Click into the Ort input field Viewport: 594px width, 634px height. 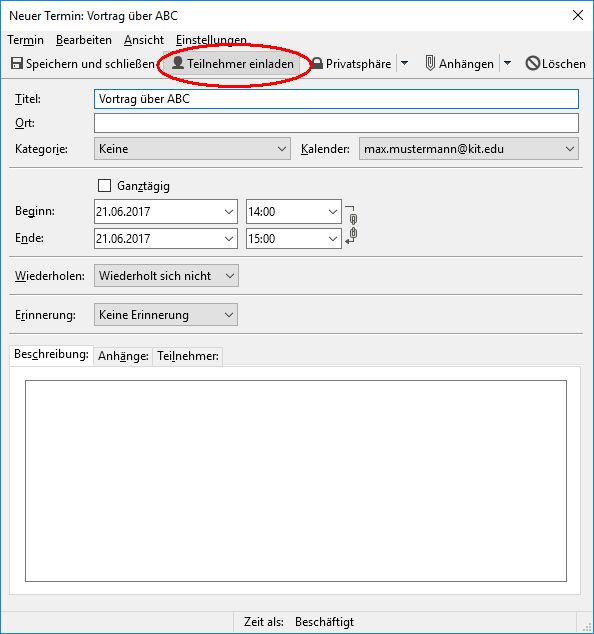(x=336, y=123)
